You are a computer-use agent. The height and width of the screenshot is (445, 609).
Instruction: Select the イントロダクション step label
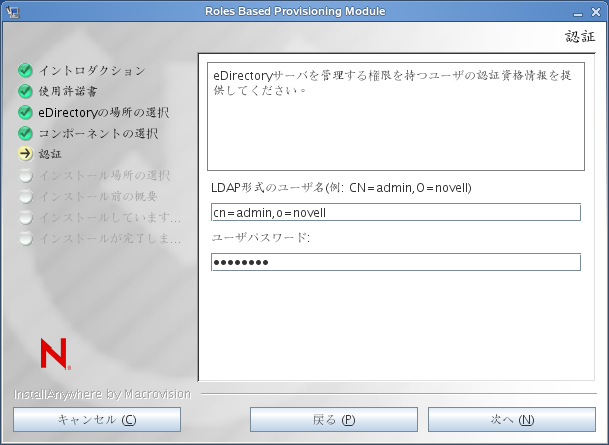tap(92, 71)
